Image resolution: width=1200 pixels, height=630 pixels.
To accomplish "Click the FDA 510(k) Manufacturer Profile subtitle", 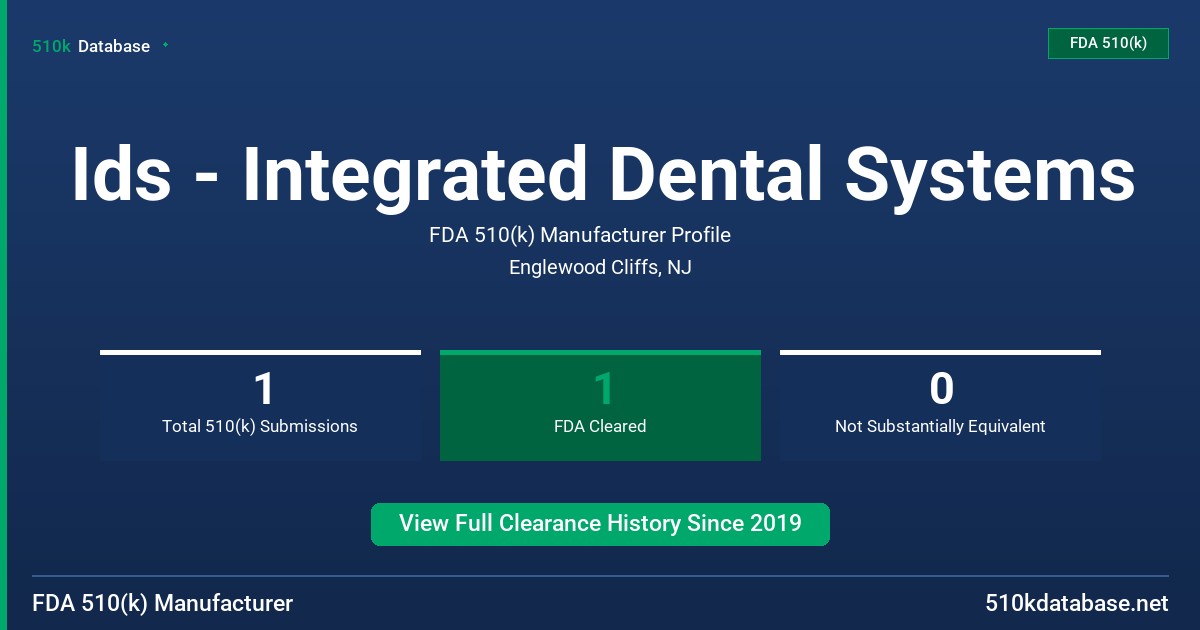I will point(580,235).
